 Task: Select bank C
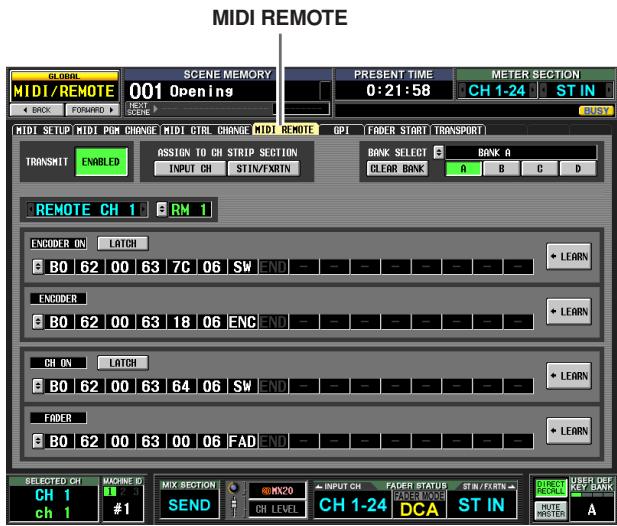pyautogui.click(x=539, y=169)
